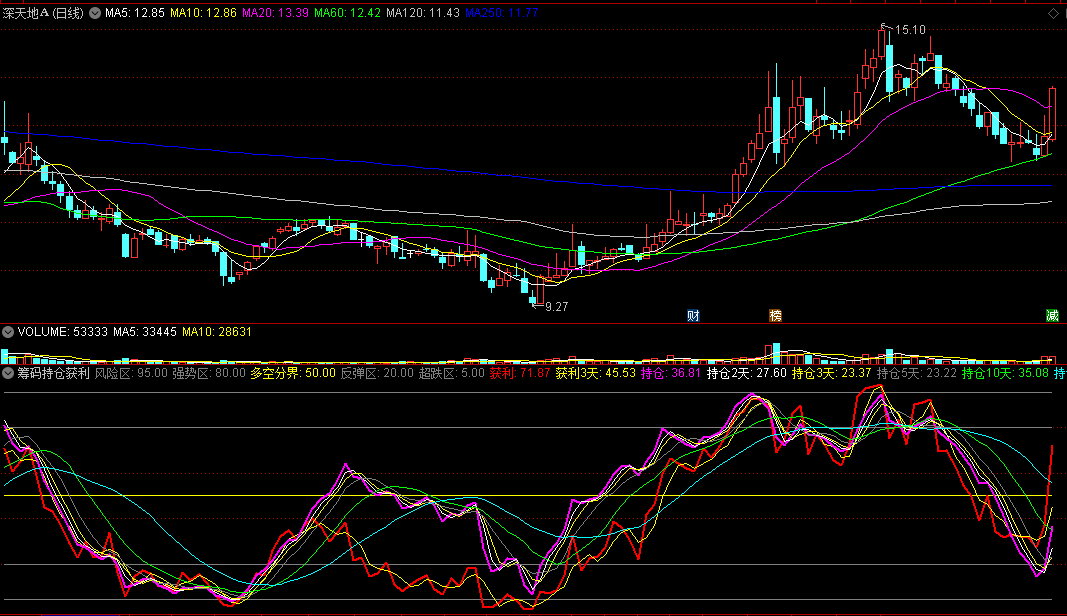Click the MA120: 11.43 label
The width and height of the screenshot is (1067, 616).
[423, 13]
